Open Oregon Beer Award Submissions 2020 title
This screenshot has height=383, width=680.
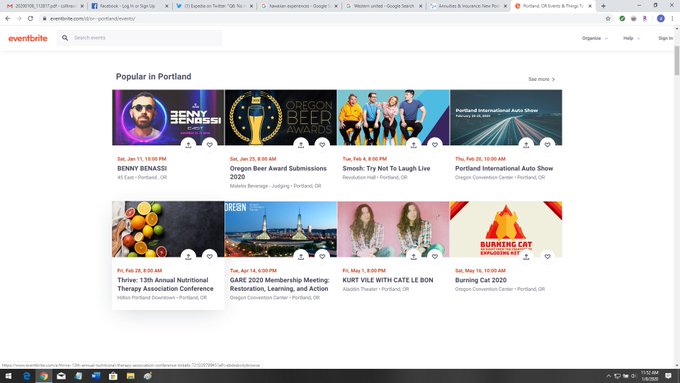coord(278,173)
